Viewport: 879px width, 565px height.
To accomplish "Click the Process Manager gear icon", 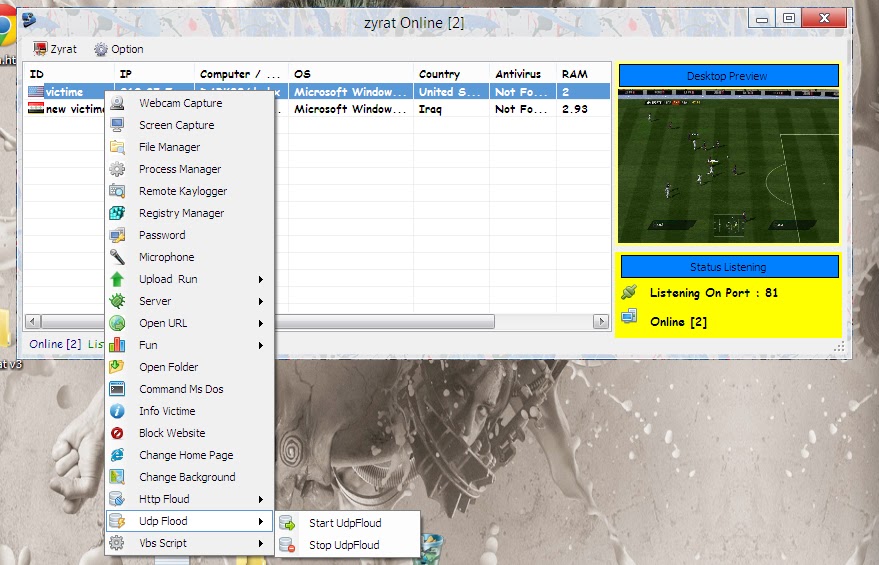I will pyautogui.click(x=117, y=169).
